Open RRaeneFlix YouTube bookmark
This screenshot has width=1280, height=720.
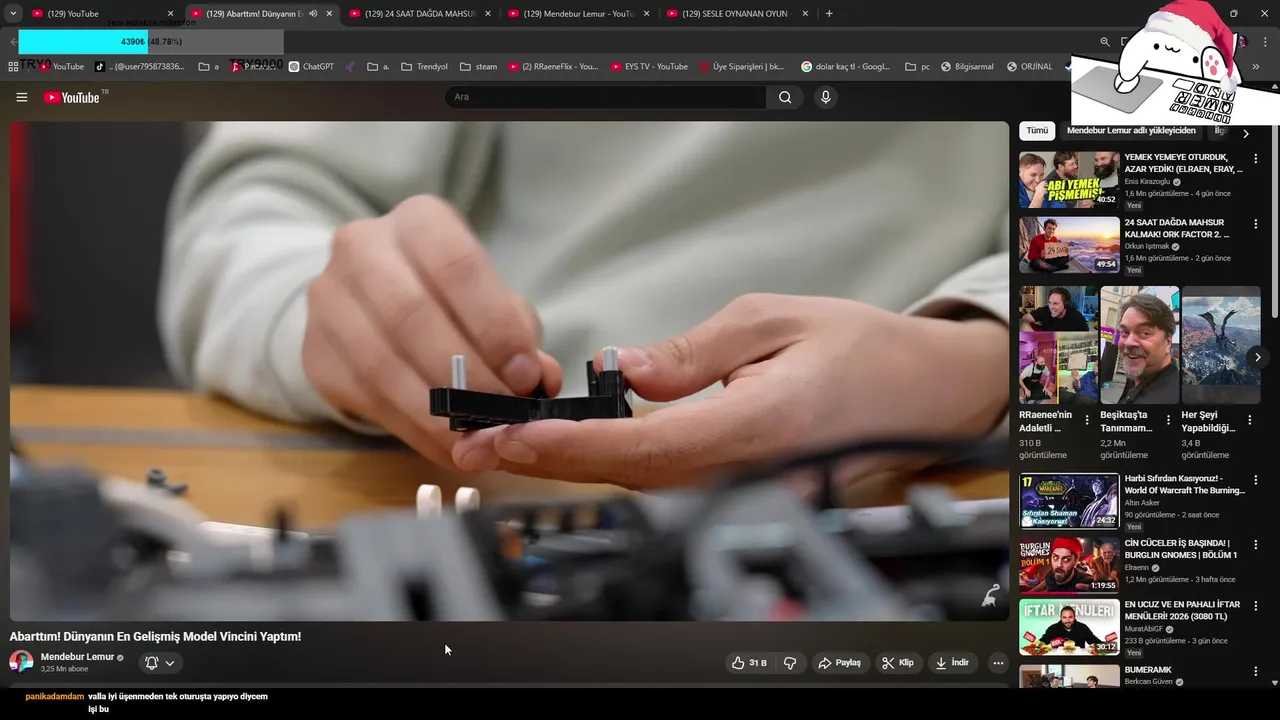coord(553,67)
